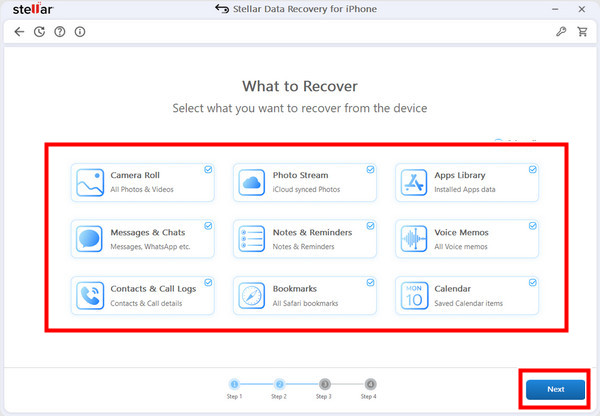Click the Voice Memos title text
This screenshot has height=416, width=600.
point(461,233)
